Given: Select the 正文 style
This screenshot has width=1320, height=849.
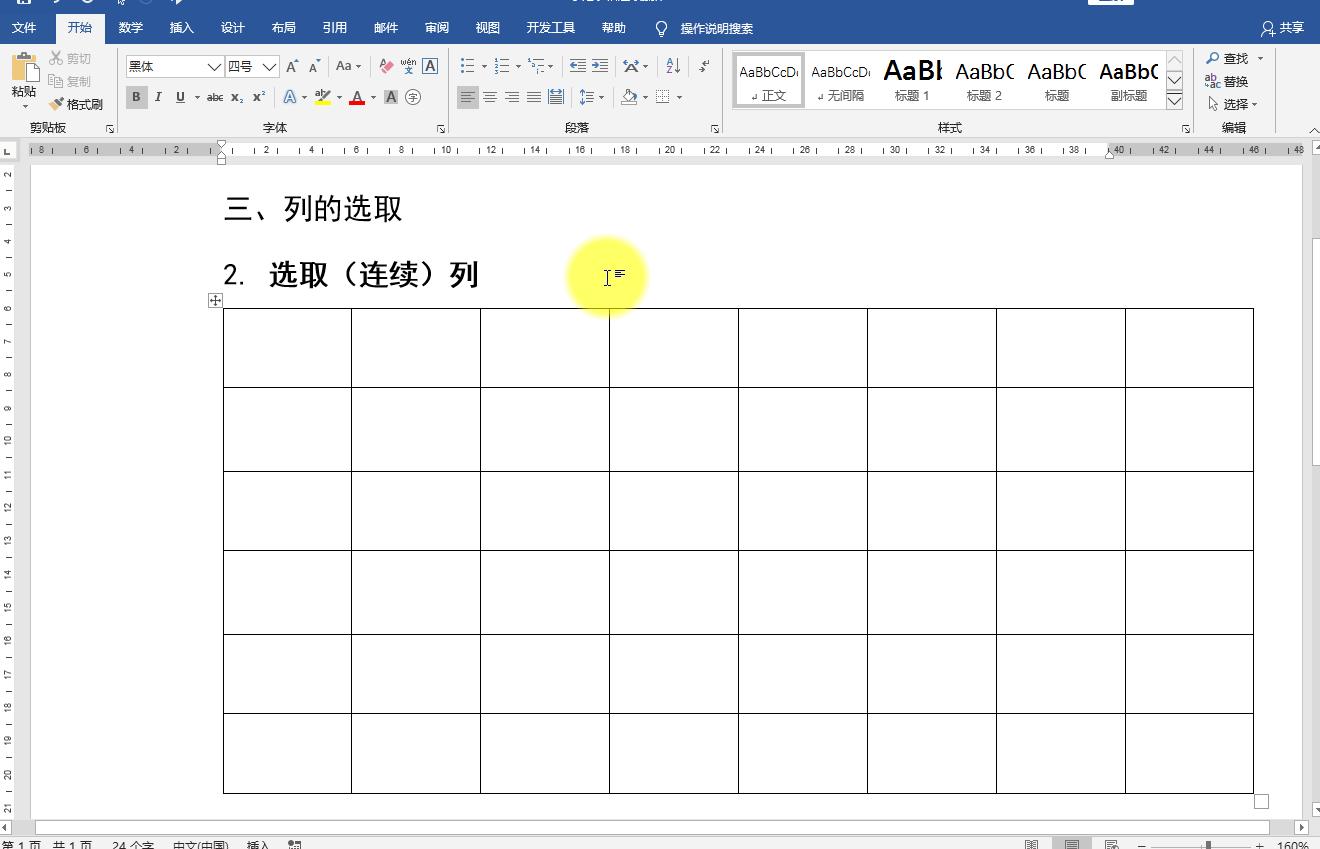Looking at the screenshot, I should [x=768, y=80].
